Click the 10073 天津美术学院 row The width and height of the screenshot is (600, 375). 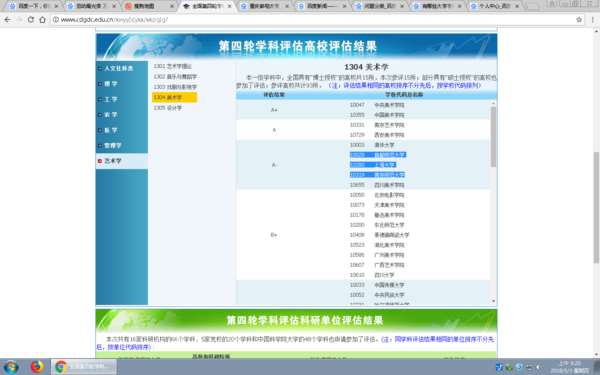[x=377, y=205]
